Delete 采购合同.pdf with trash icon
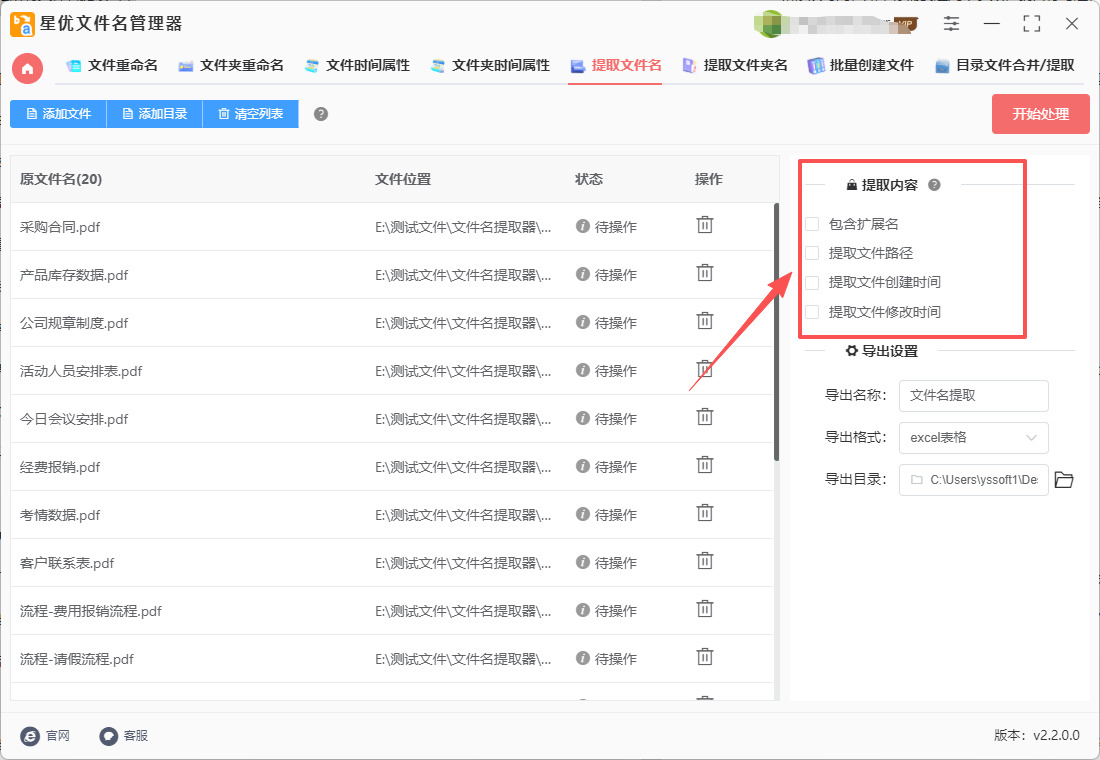The height and width of the screenshot is (760, 1100). 705,225
